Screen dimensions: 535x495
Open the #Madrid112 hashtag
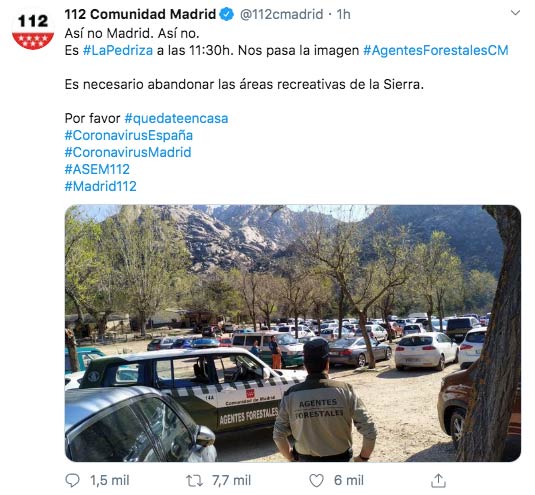101,186
